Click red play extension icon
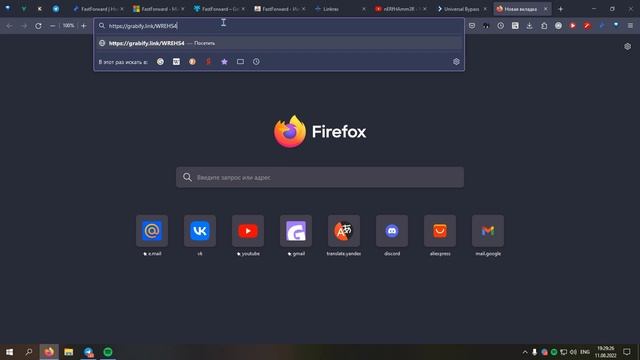 pos(573,26)
